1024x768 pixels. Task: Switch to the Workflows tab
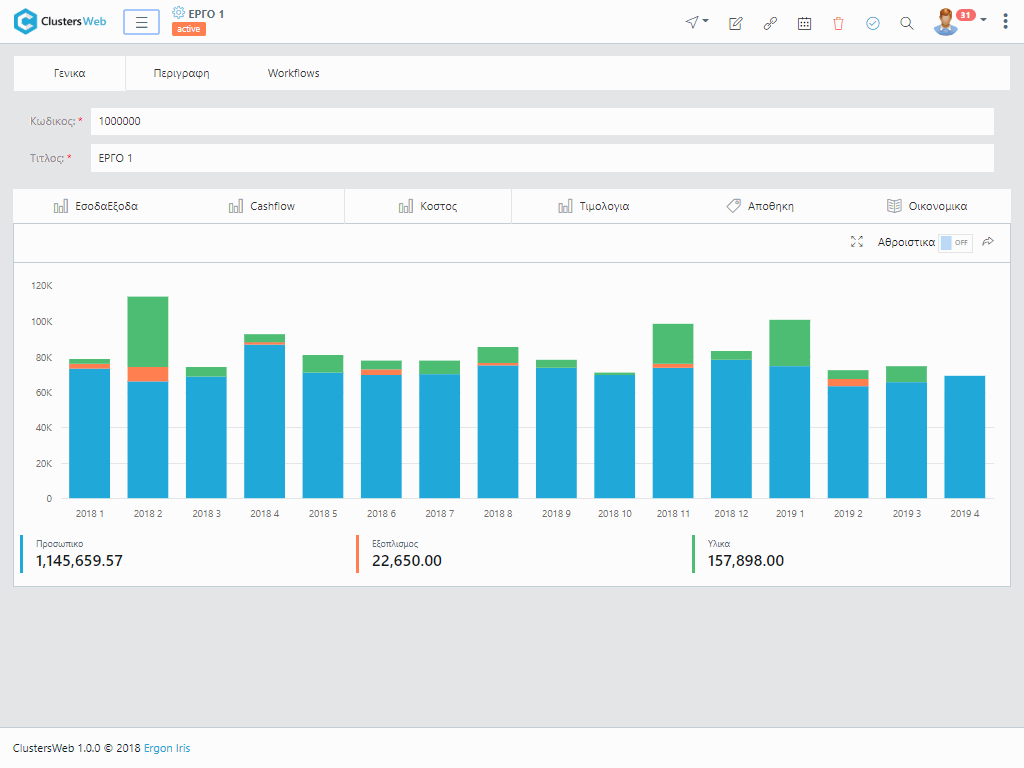pos(293,73)
